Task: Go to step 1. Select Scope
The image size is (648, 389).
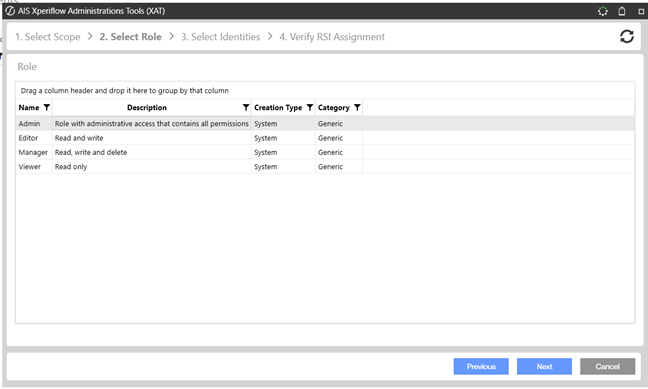Action: 48,37
